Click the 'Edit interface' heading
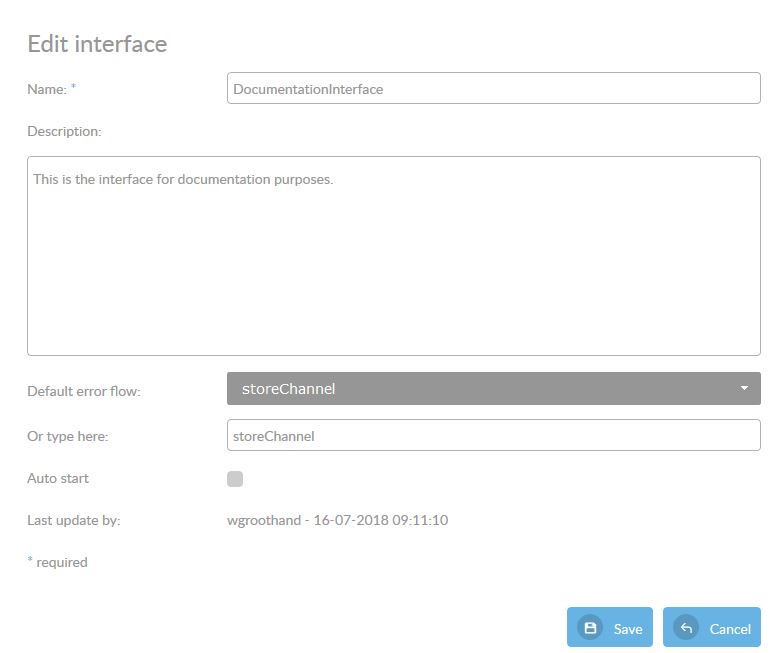 [97, 44]
